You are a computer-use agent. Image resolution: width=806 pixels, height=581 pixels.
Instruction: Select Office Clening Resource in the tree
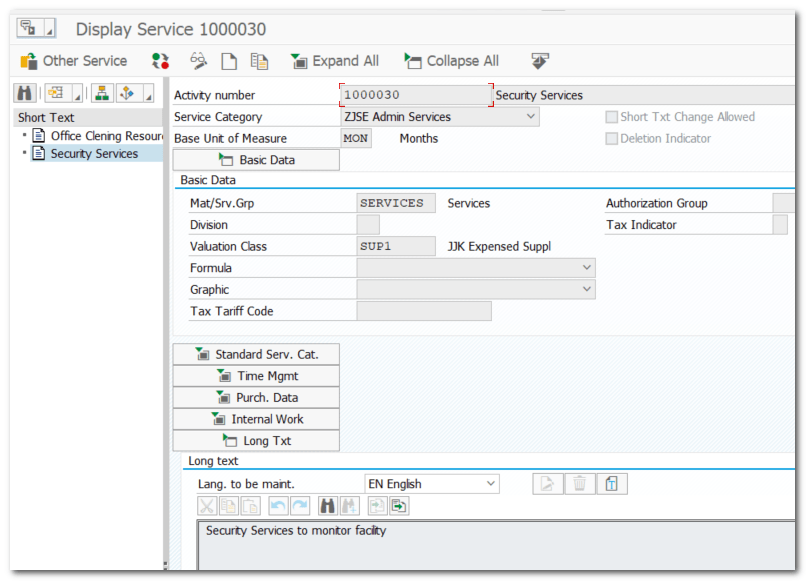[x=106, y=136]
